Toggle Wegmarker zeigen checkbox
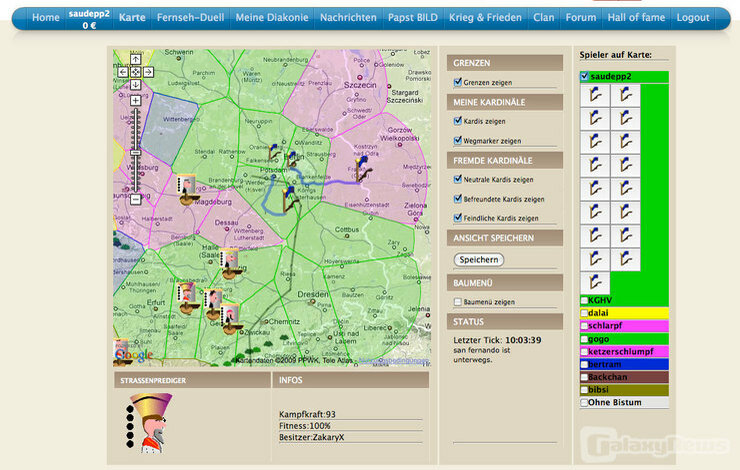The width and height of the screenshot is (740, 470). (457, 140)
